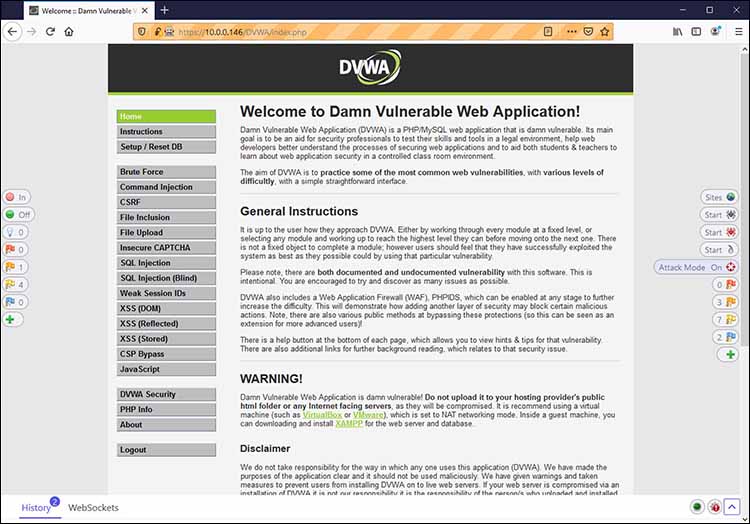The image size is (750, 524).
Task: Follow the XAMPP link
Action: [x=349, y=424]
